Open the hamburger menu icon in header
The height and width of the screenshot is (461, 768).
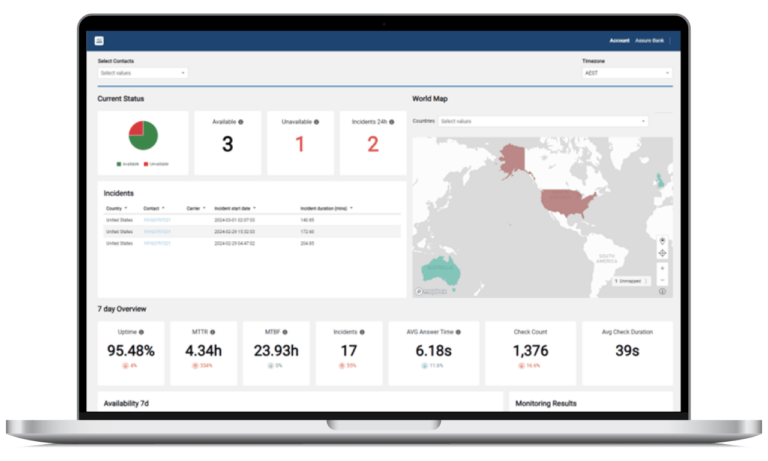tap(99, 41)
